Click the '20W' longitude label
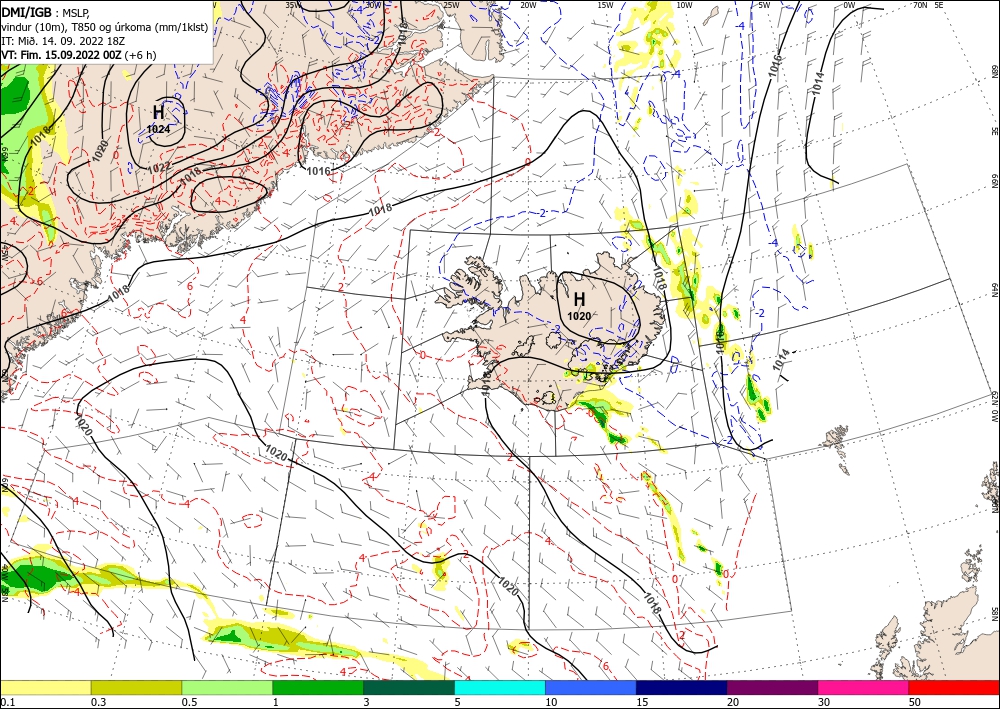 (x=528, y=5)
